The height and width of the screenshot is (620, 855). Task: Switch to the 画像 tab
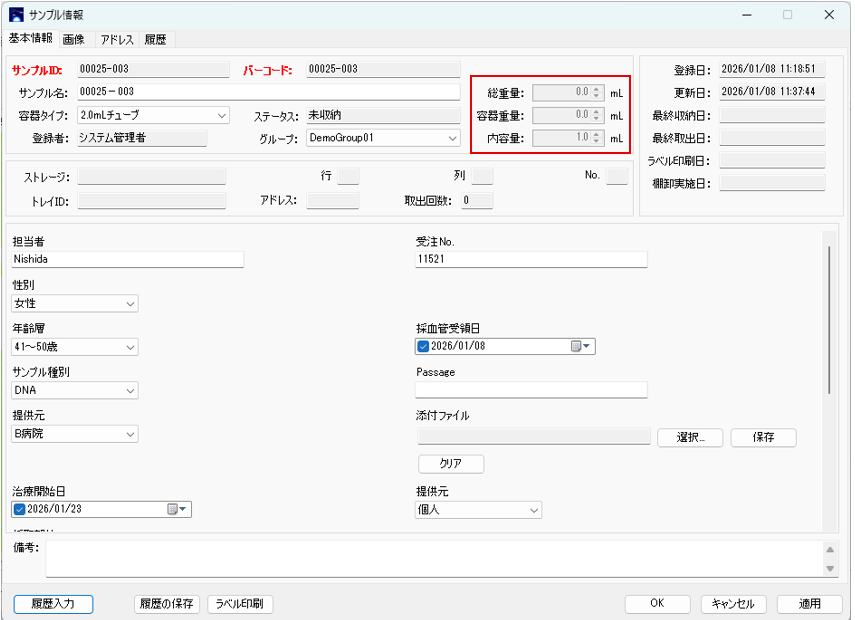[x=74, y=39]
